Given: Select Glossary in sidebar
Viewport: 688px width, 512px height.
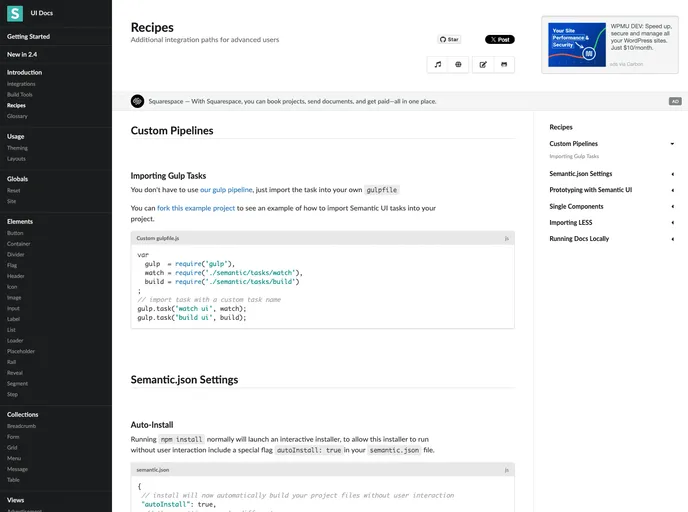Looking at the screenshot, I should pos(17,116).
